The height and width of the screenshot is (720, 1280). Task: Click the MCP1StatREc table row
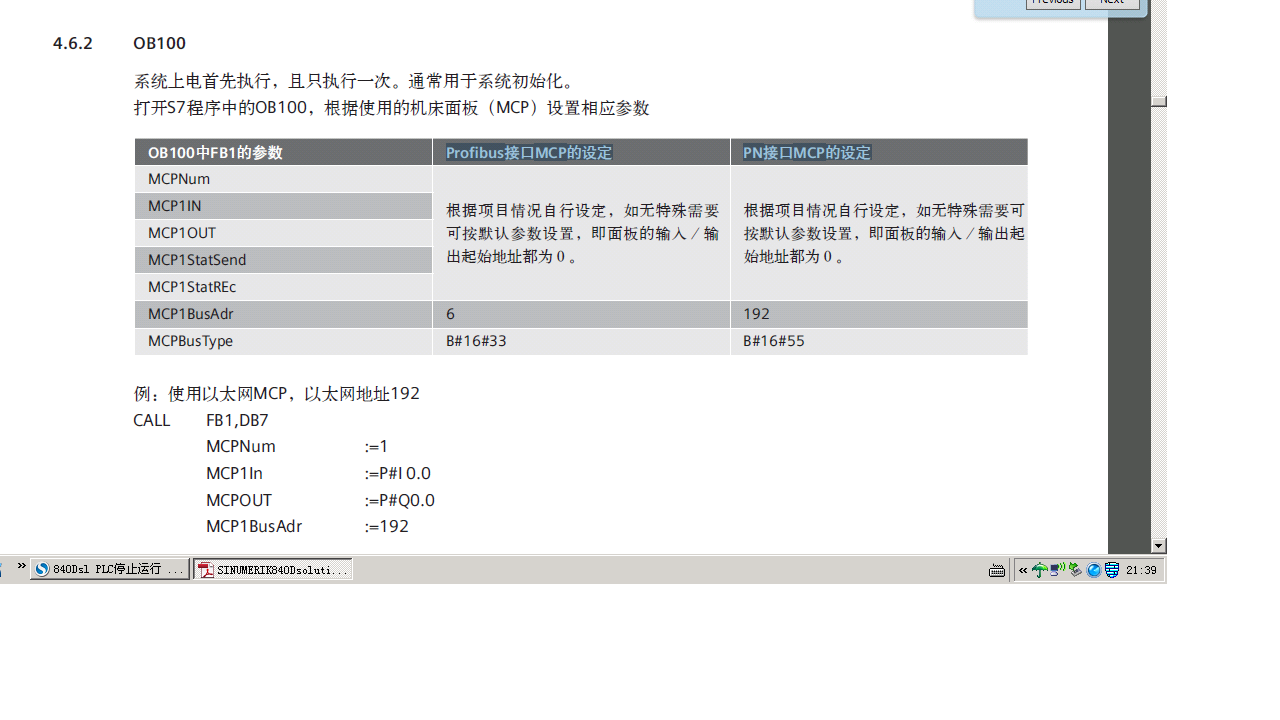point(283,287)
